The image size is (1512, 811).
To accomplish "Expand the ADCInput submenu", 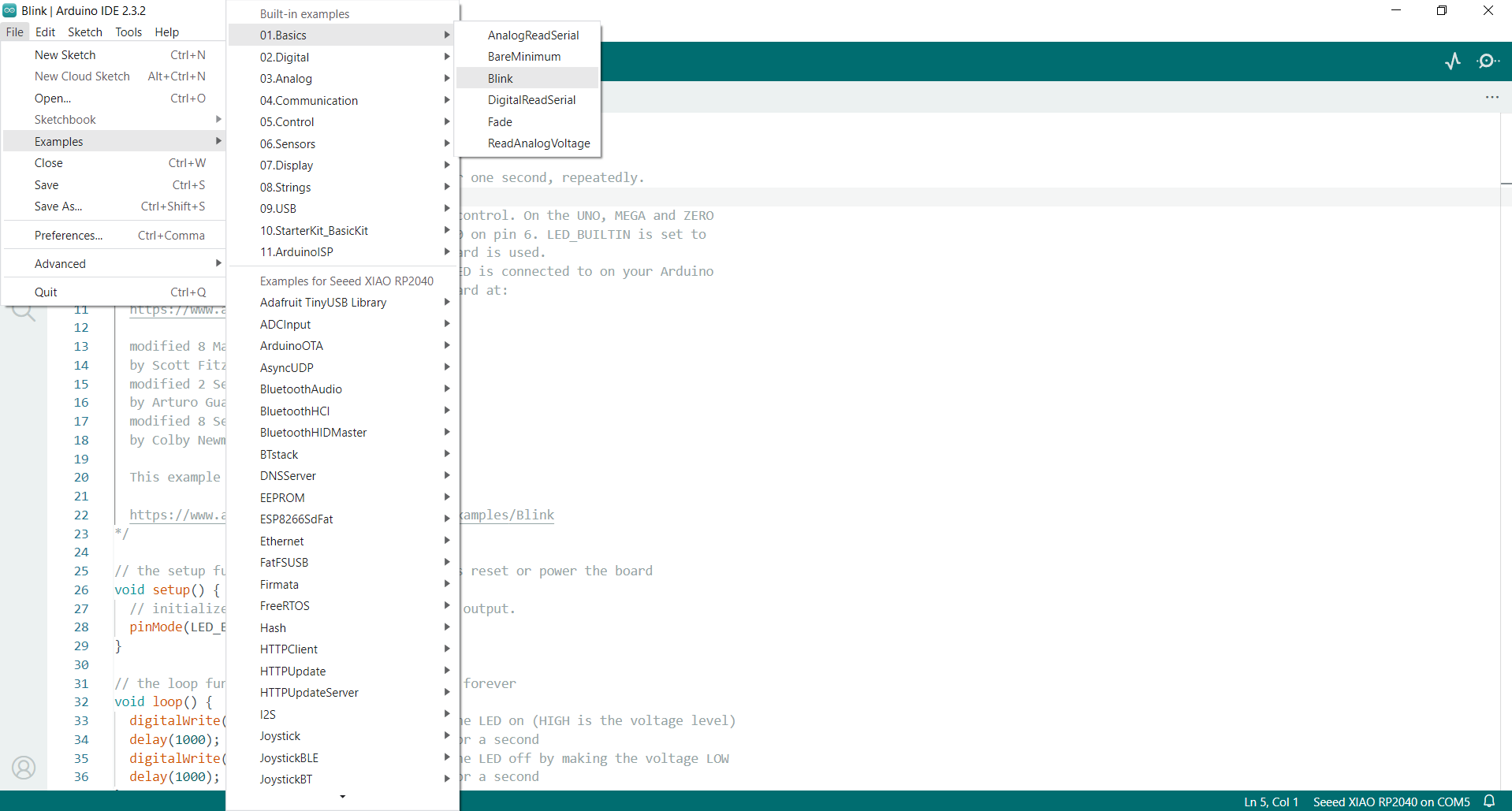I will pos(343,325).
